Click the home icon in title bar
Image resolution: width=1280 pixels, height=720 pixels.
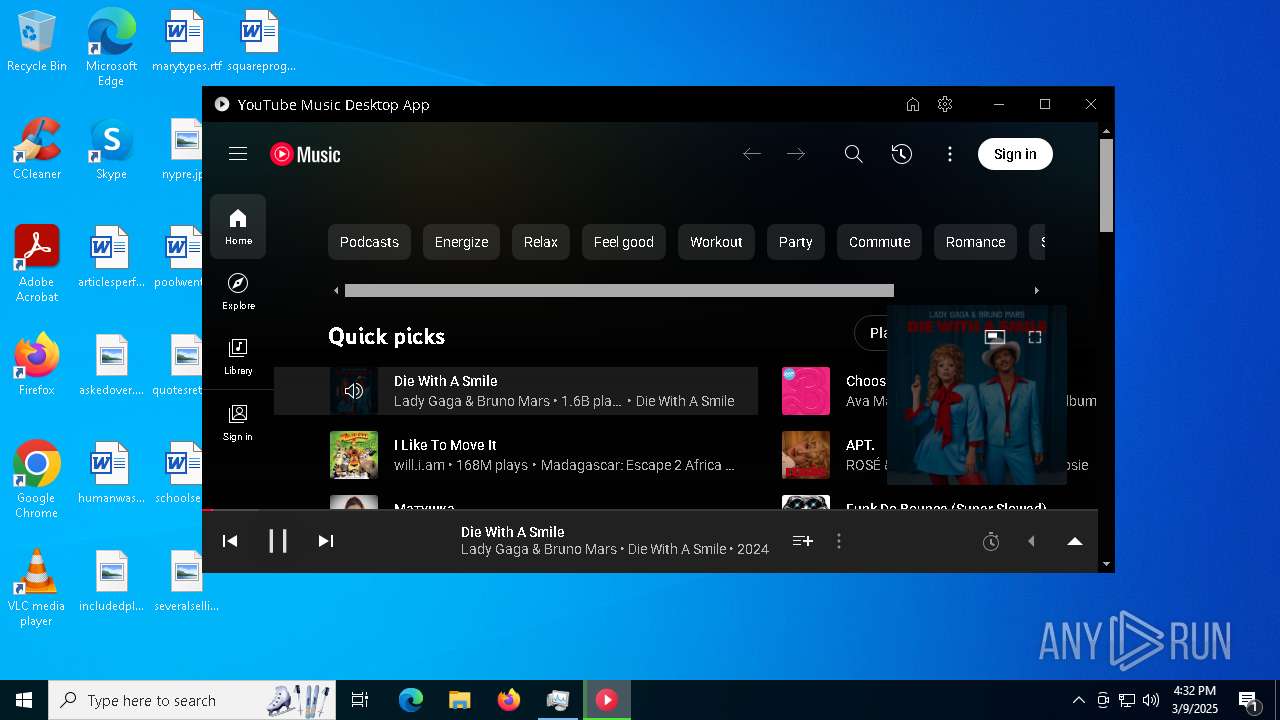(912, 105)
